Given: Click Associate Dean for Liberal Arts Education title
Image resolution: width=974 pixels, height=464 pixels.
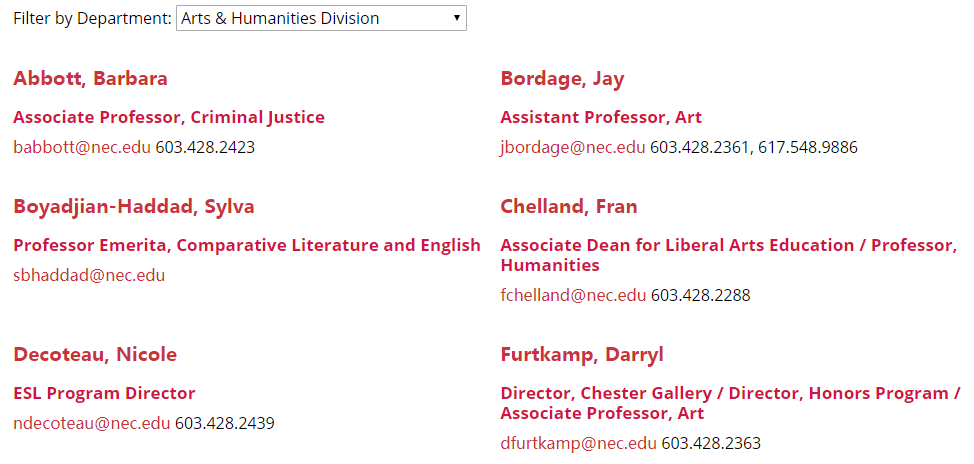Looking at the screenshot, I should pyautogui.click(x=728, y=245).
